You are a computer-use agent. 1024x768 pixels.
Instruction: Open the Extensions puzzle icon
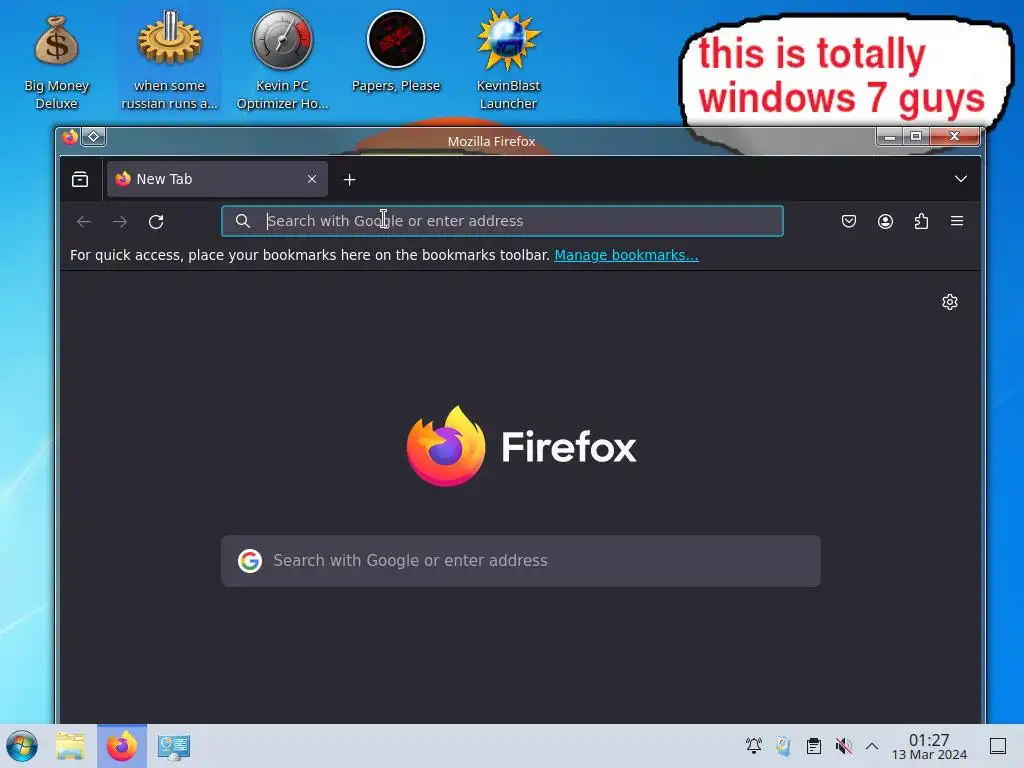click(x=921, y=221)
